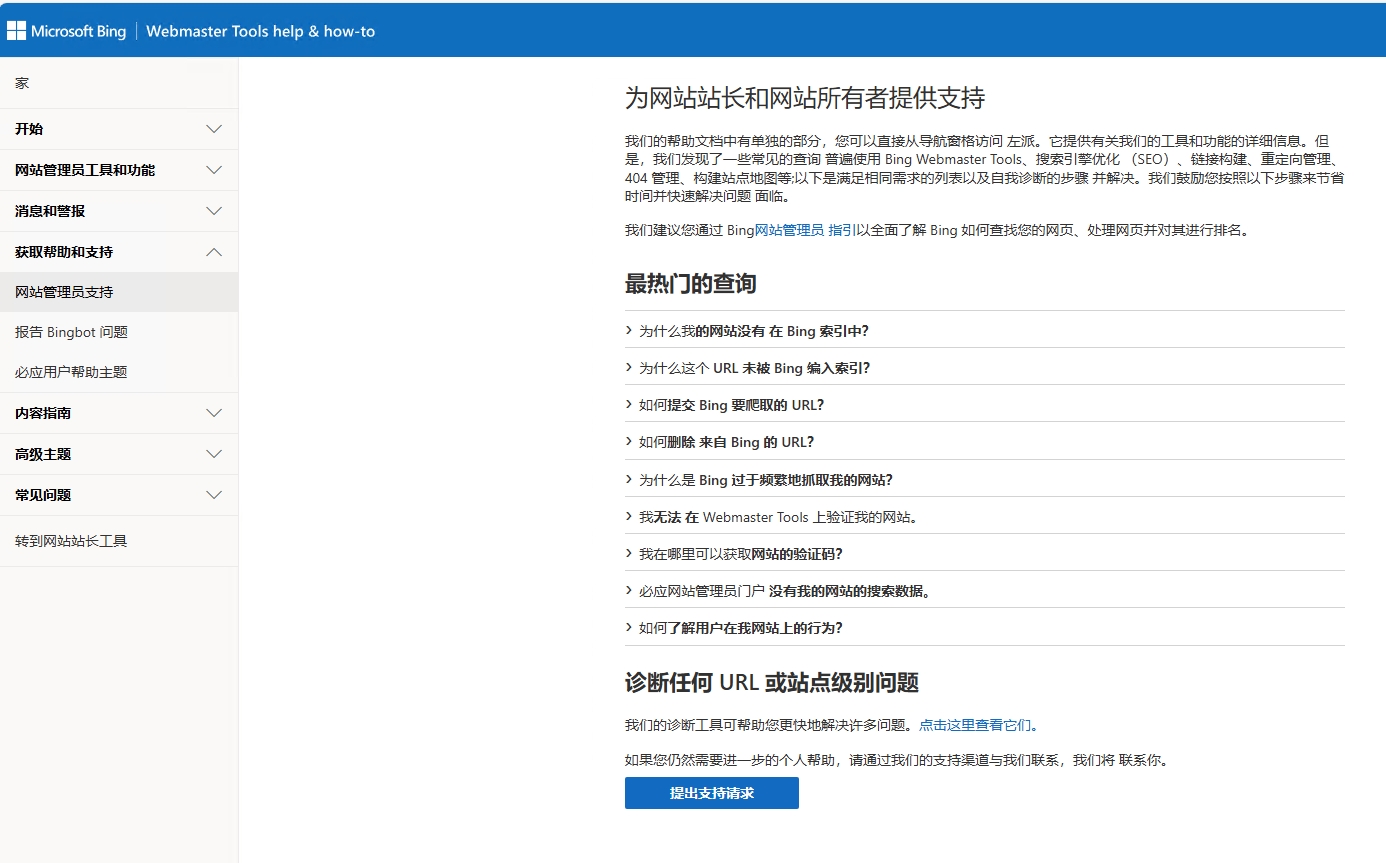
Task: Click the 为网站站长和网站所有者提供支持 heading
Action: pyautogui.click(x=805, y=98)
